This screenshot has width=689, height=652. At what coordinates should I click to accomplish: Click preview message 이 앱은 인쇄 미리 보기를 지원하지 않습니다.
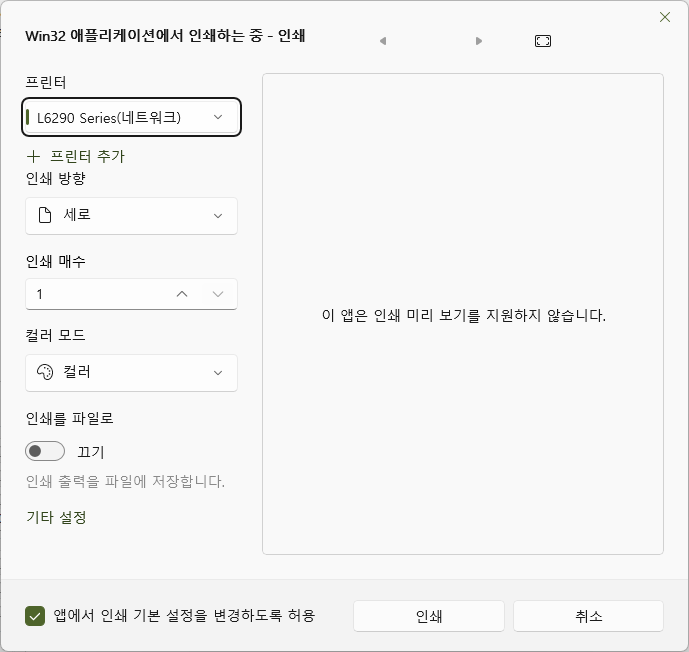click(x=464, y=315)
